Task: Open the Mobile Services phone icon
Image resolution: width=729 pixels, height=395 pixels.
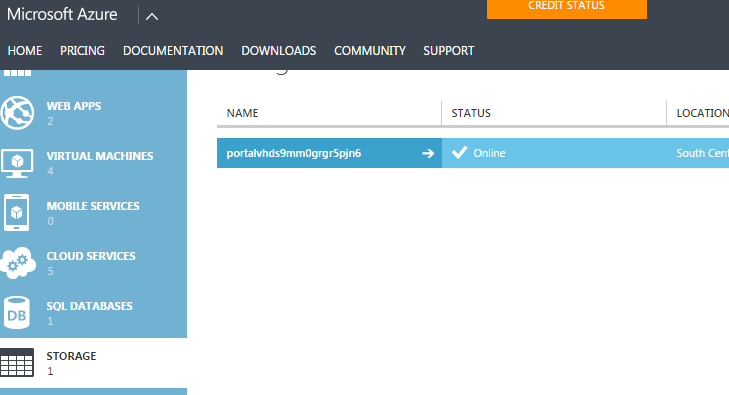Action: point(17,213)
